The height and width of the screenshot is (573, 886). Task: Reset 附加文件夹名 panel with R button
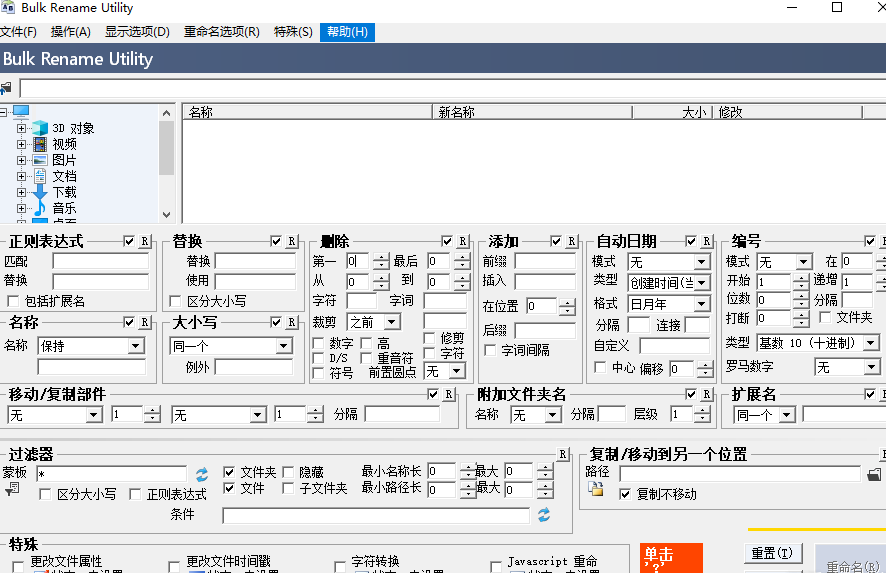click(x=707, y=394)
